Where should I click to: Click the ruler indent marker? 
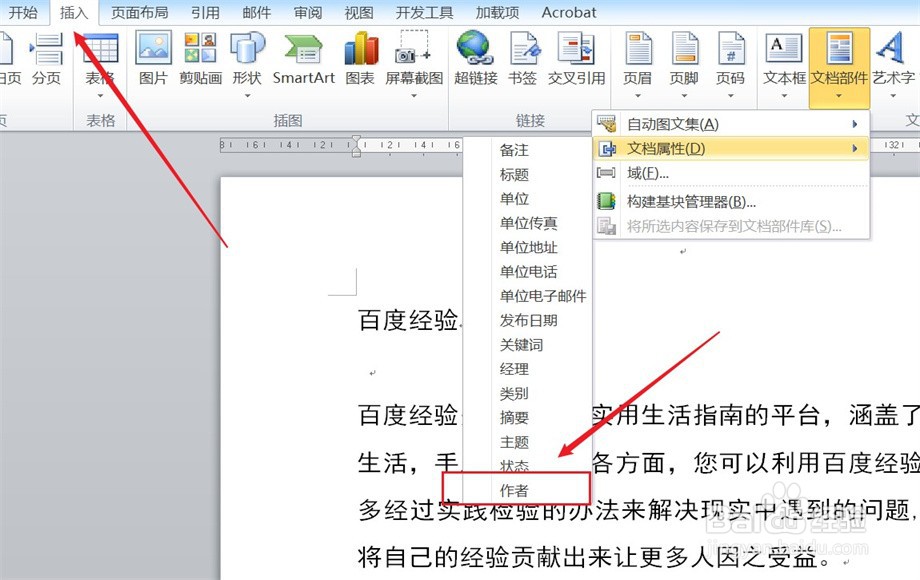[356, 146]
